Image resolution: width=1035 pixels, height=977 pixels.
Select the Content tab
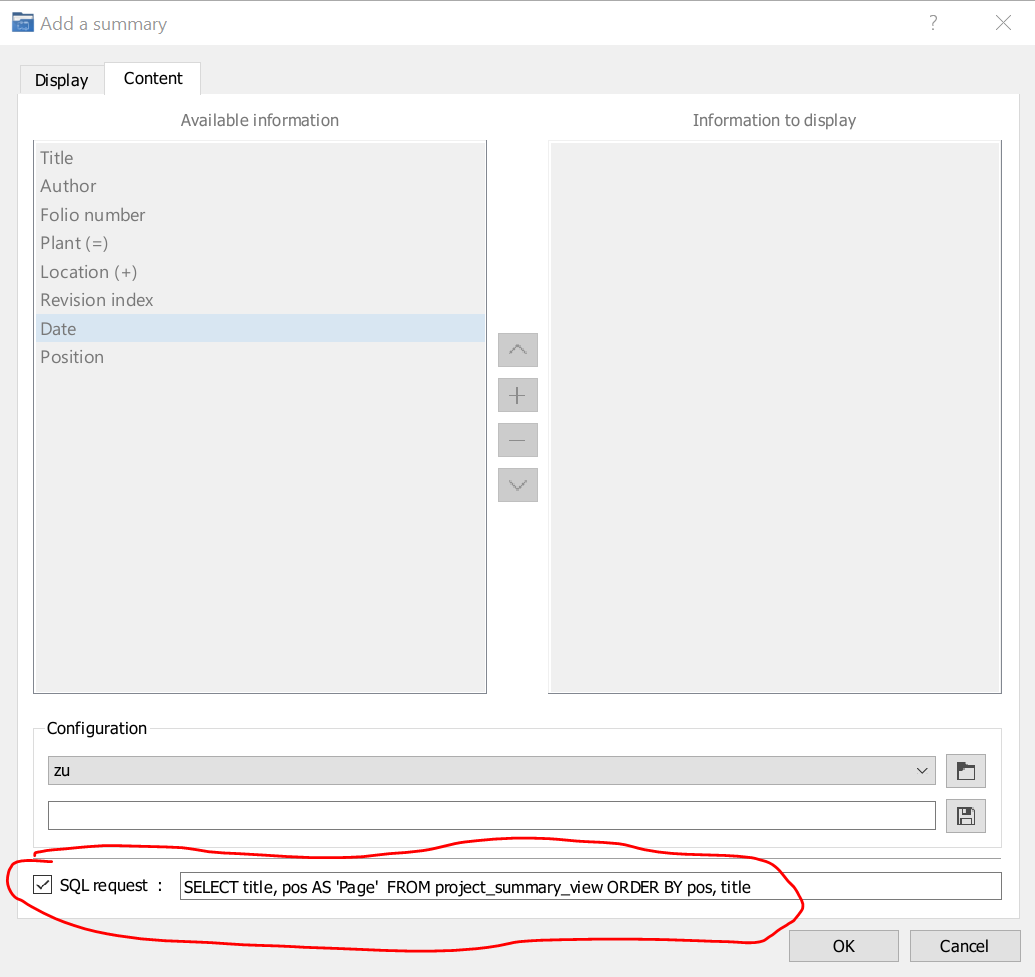pyautogui.click(x=153, y=78)
